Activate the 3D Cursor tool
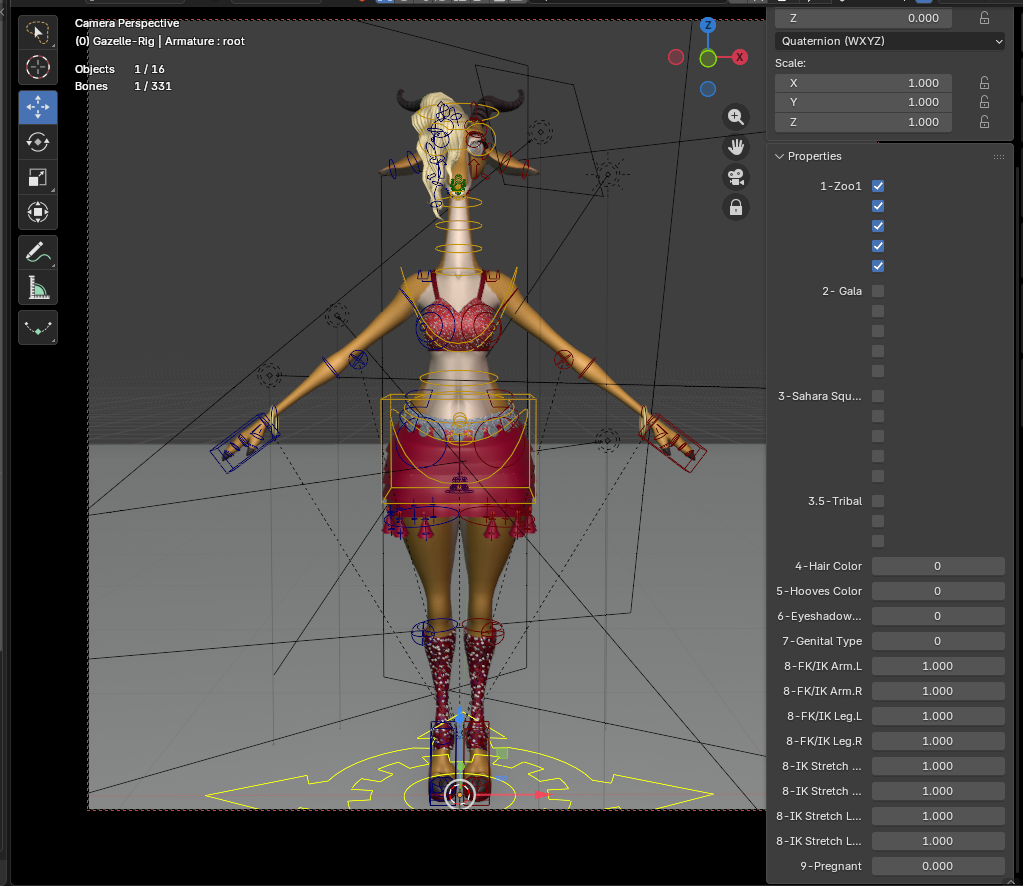 tap(38, 68)
